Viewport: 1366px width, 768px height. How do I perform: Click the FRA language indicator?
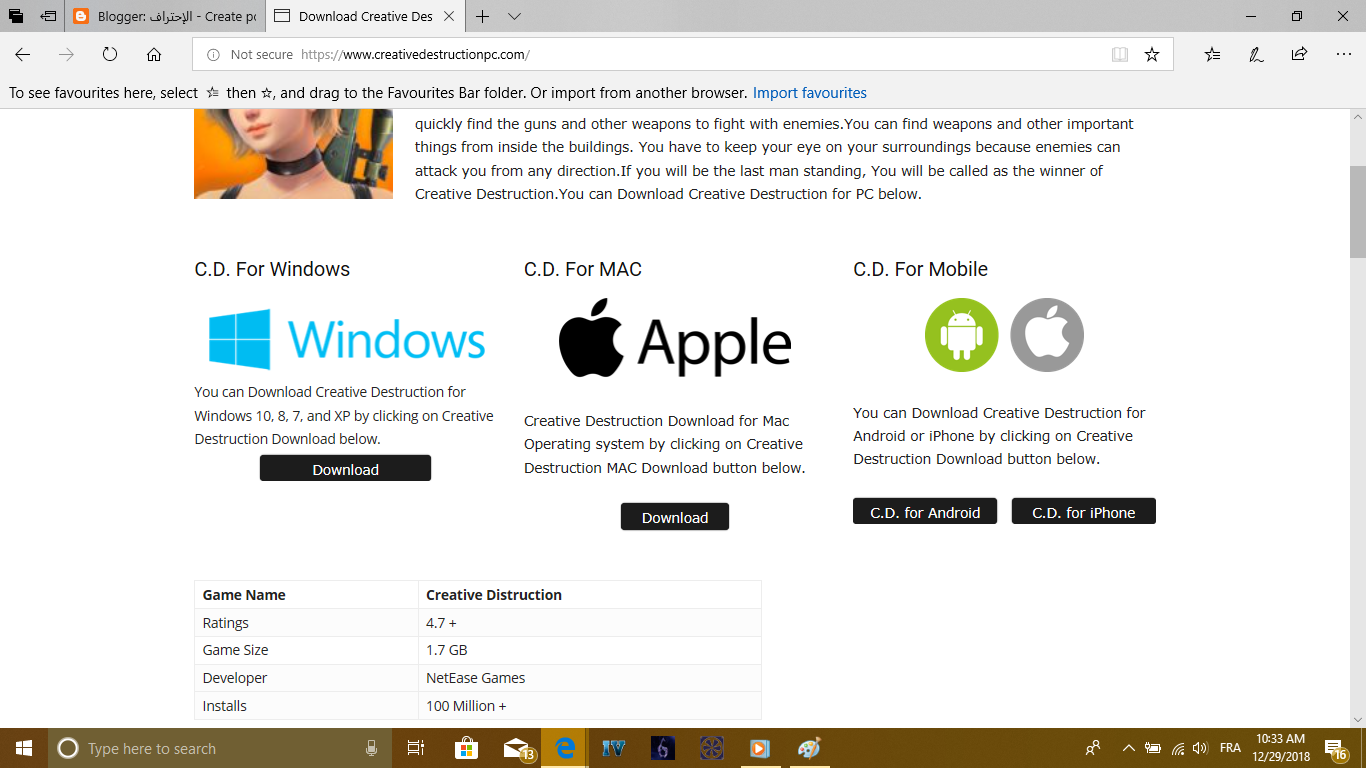(1230, 748)
